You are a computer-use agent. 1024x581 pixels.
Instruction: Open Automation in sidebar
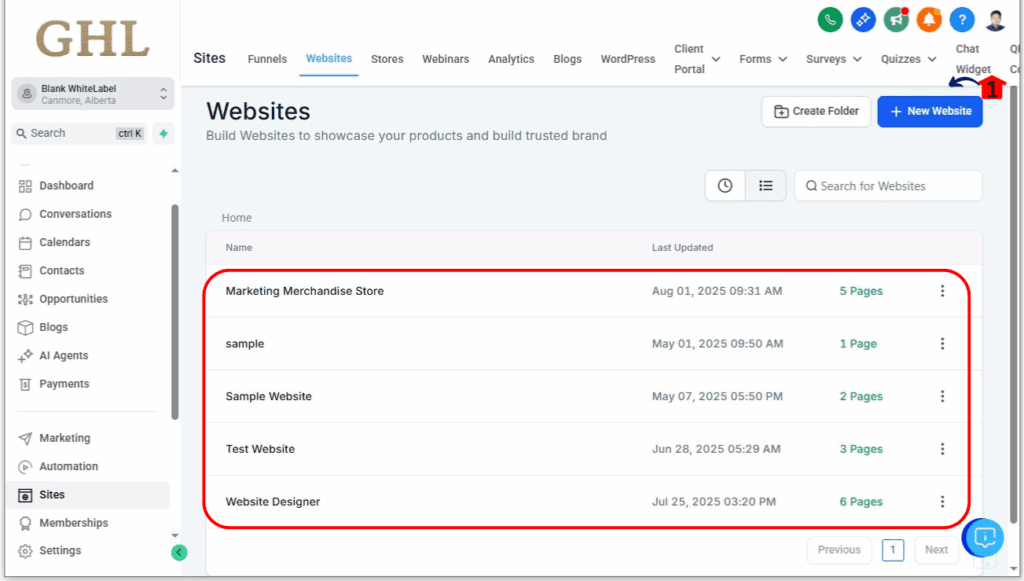pos(69,466)
